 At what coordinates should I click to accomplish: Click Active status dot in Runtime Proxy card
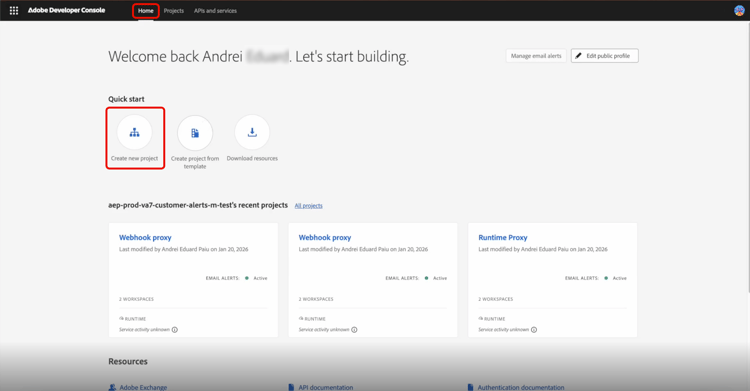(x=606, y=278)
